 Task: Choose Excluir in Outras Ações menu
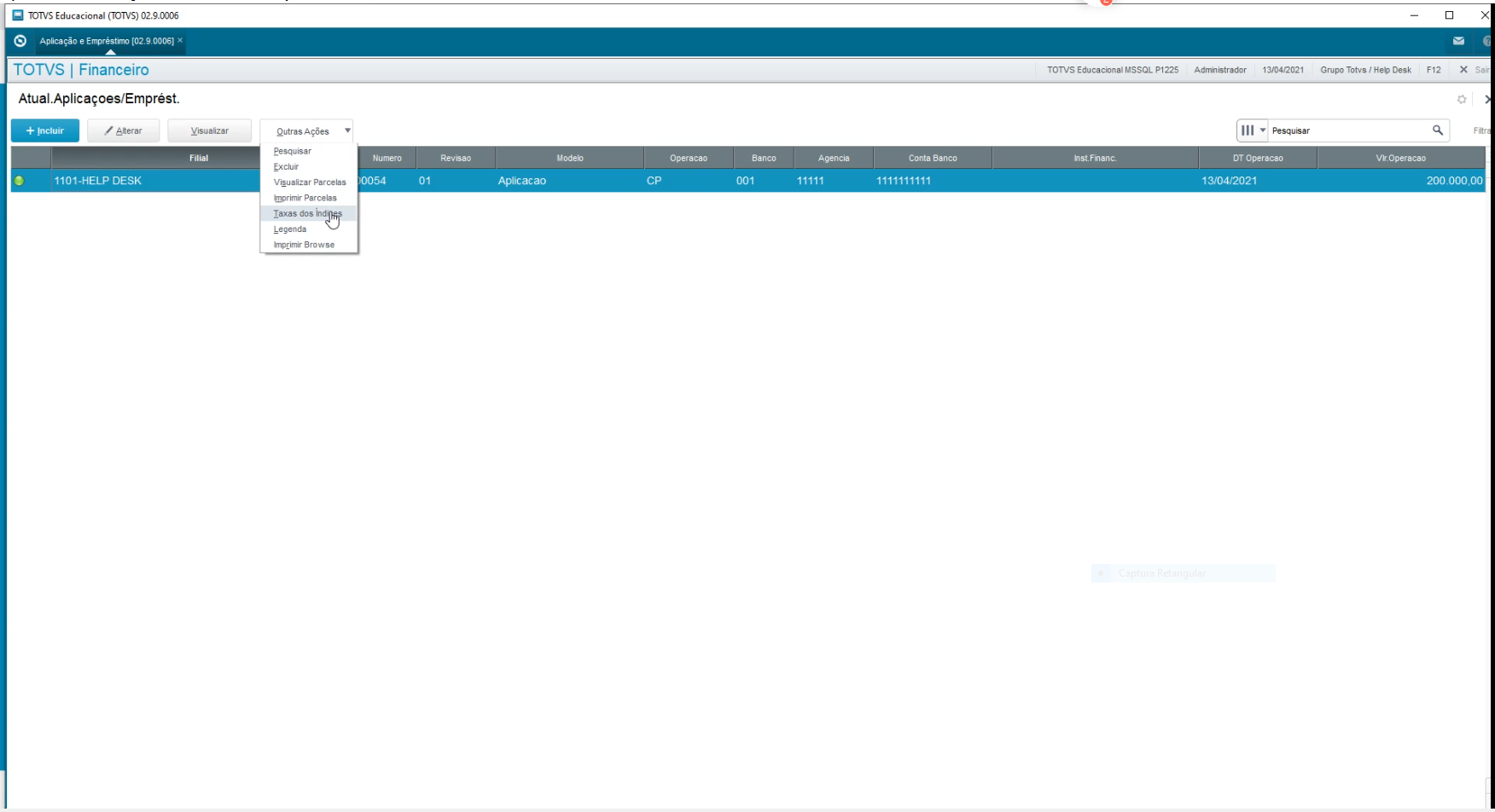pos(287,166)
